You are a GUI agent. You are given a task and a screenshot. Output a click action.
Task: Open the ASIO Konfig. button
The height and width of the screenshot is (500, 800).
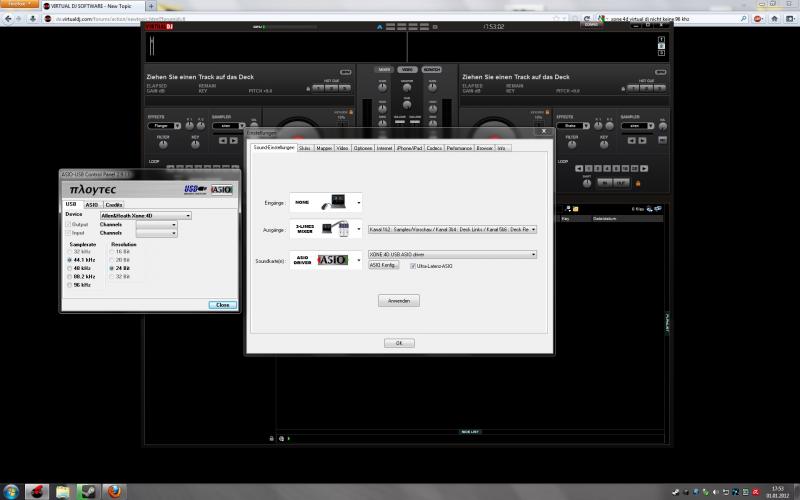(383, 265)
